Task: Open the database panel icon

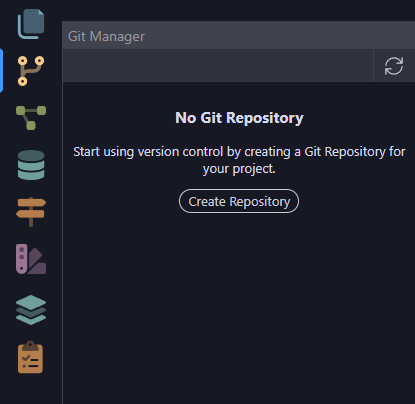Action: point(31,165)
